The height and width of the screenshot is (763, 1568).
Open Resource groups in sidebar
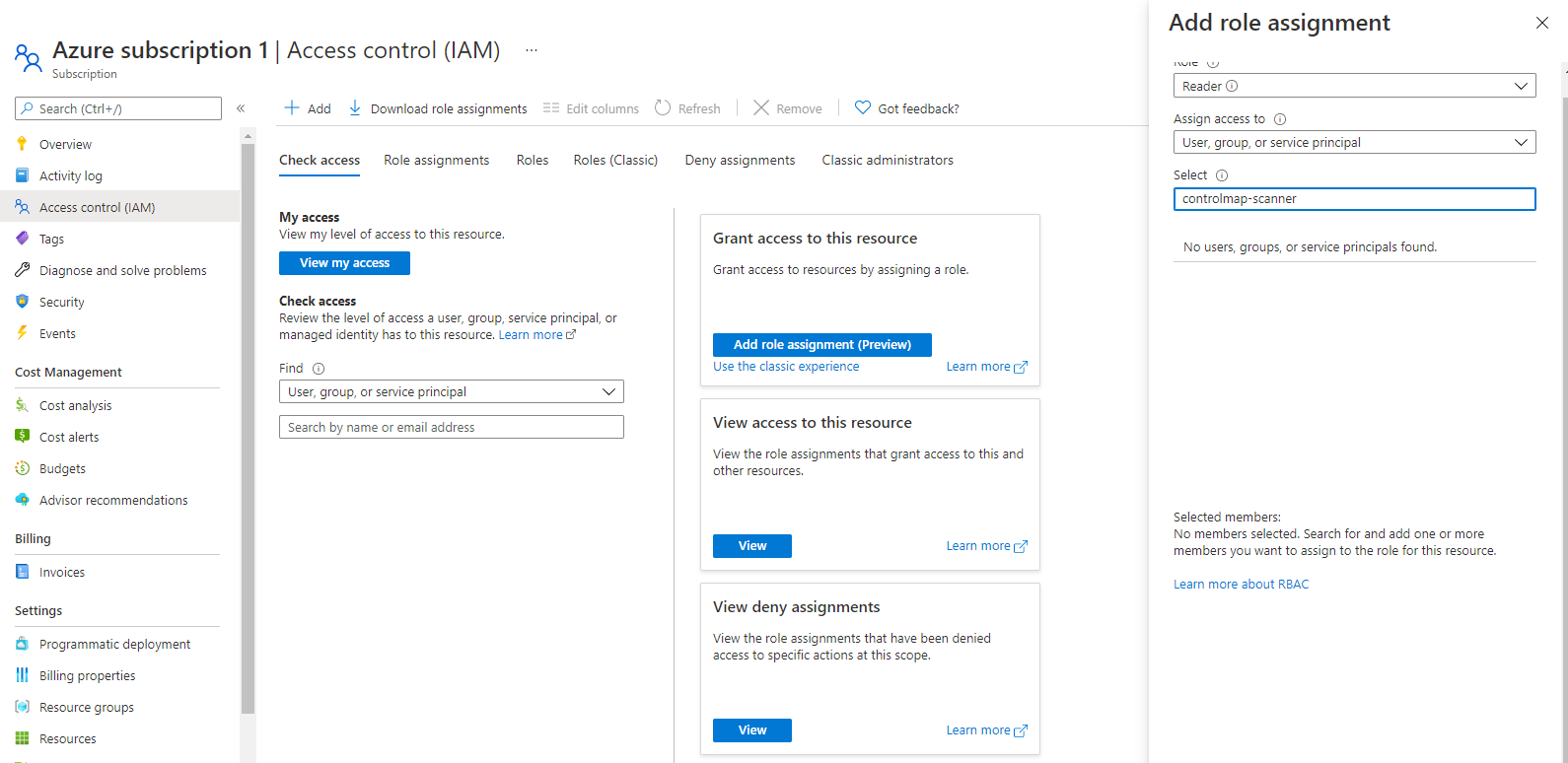point(87,707)
